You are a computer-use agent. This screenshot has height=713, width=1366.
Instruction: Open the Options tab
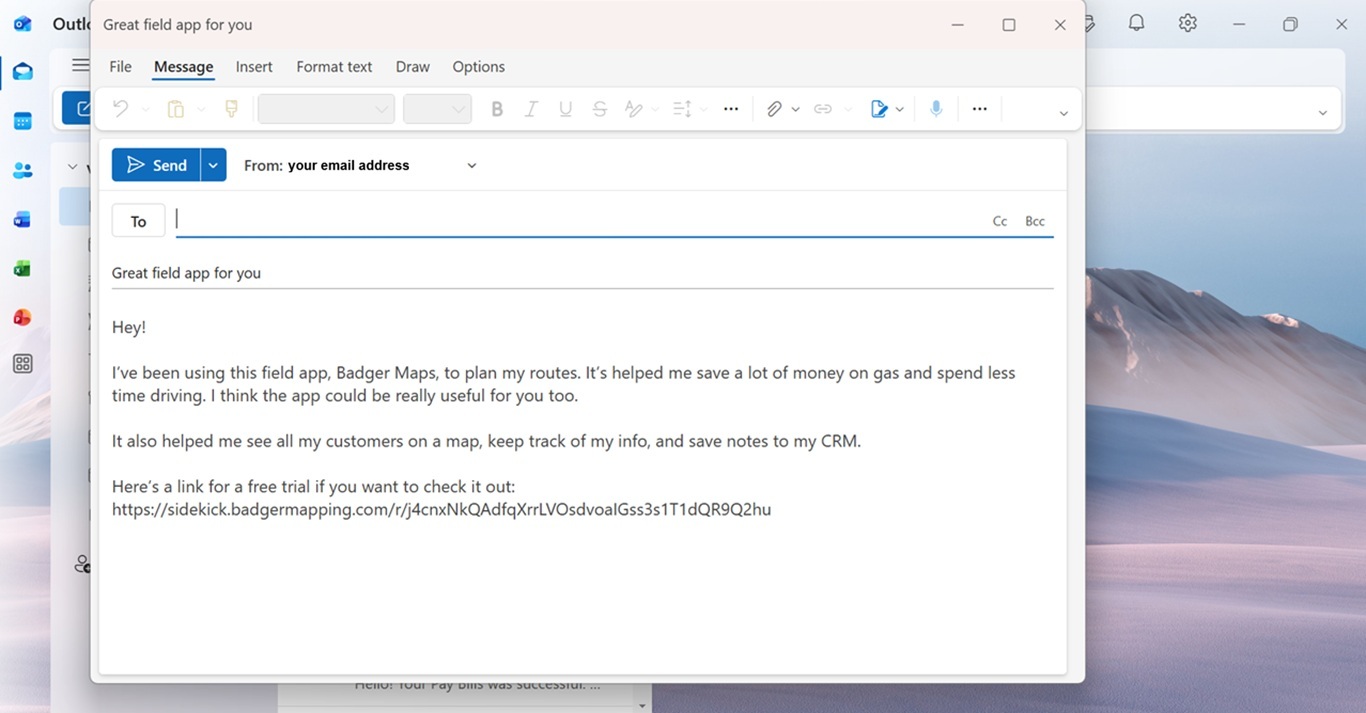tap(478, 66)
